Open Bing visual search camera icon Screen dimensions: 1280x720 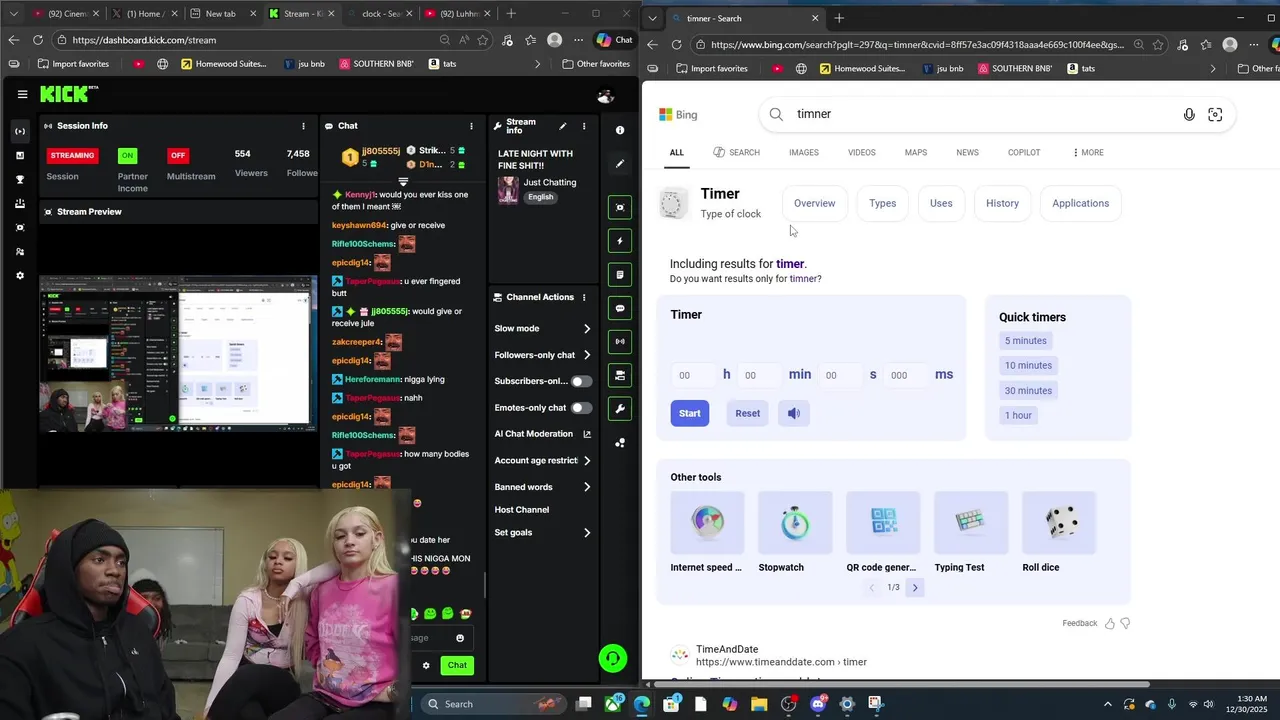click(1215, 114)
